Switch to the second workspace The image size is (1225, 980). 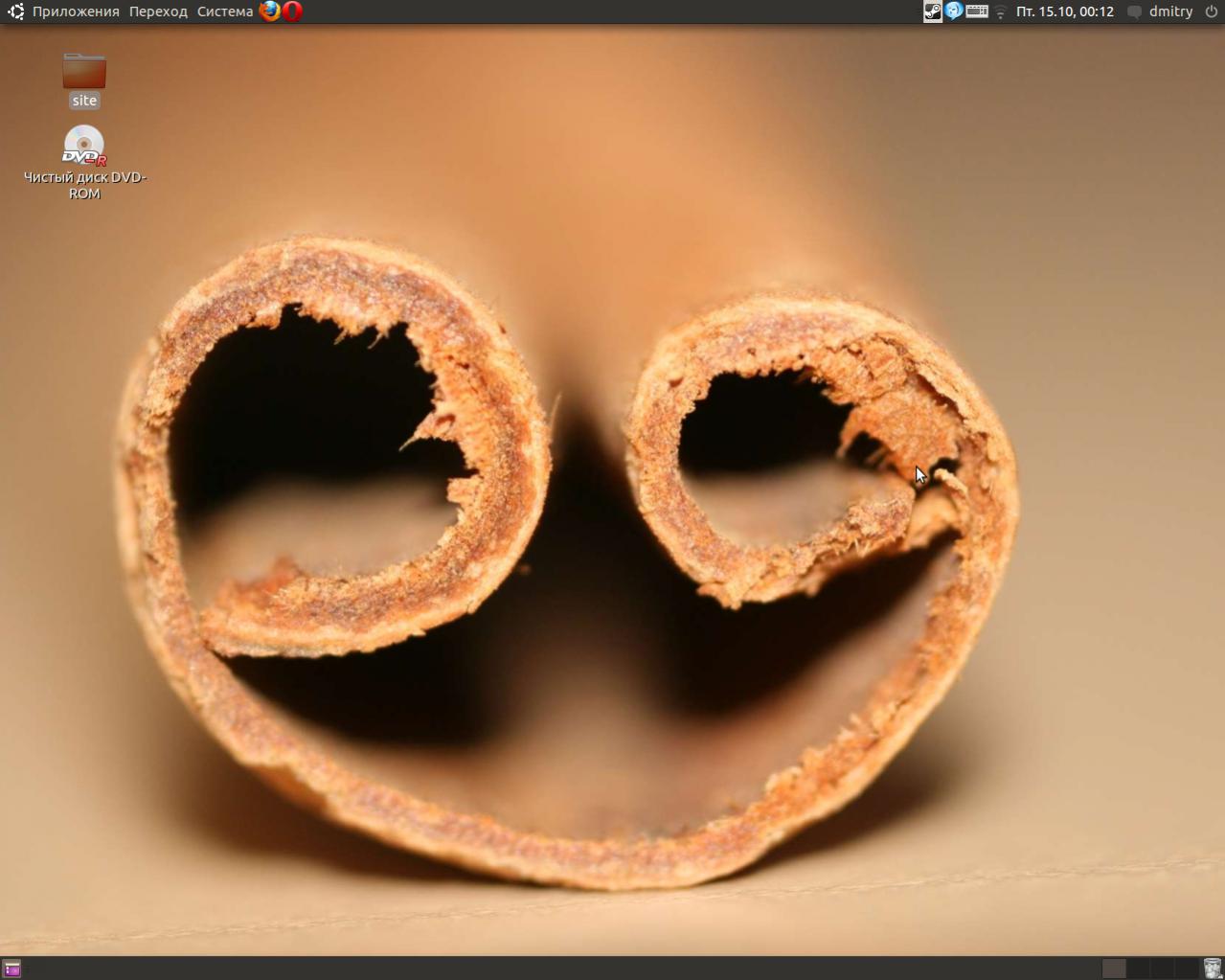1138,969
